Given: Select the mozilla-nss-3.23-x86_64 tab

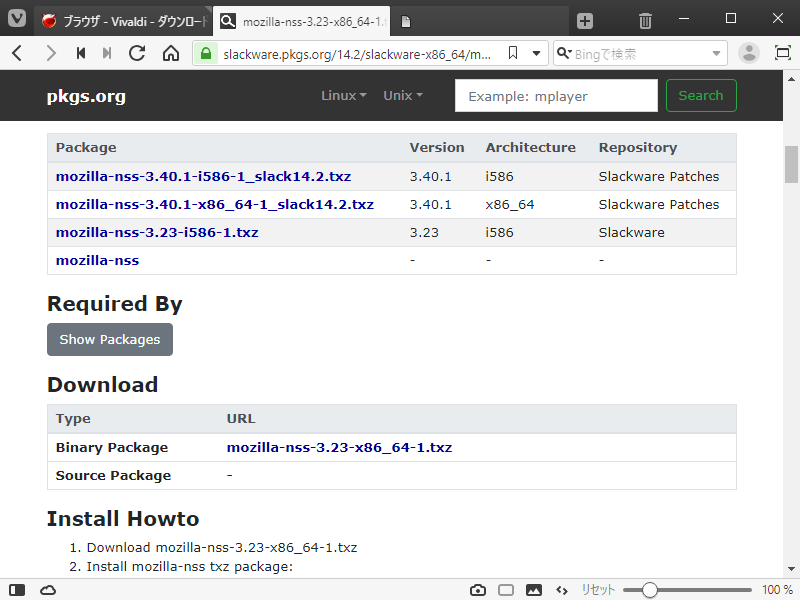Looking at the screenshot, I should (302, 21).
